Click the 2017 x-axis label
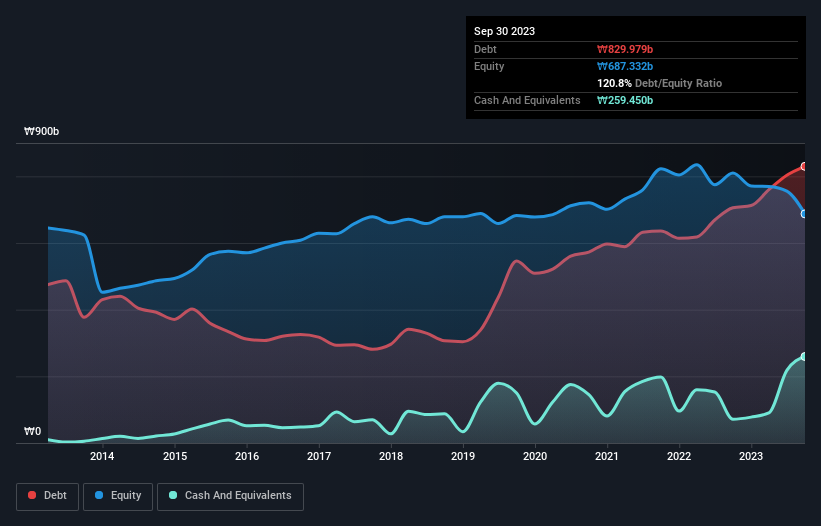 click(x=319, y=456)
